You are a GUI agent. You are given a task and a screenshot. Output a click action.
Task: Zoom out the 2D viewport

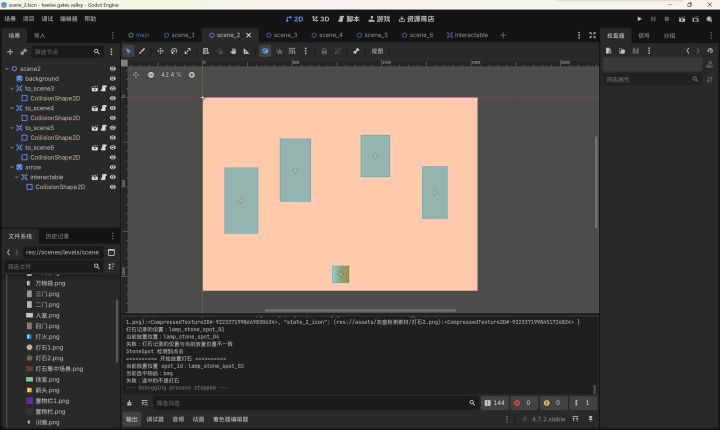point(151,74)
